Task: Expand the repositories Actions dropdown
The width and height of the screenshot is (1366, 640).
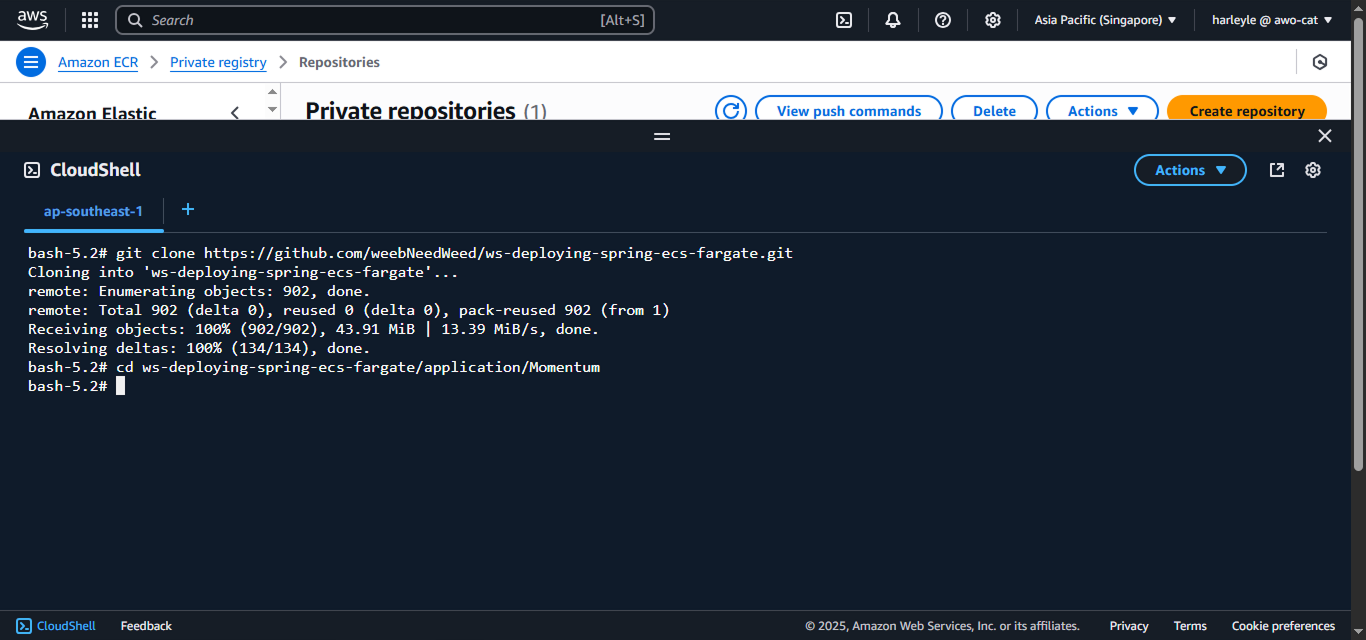Action: [x=1102, y=110]
